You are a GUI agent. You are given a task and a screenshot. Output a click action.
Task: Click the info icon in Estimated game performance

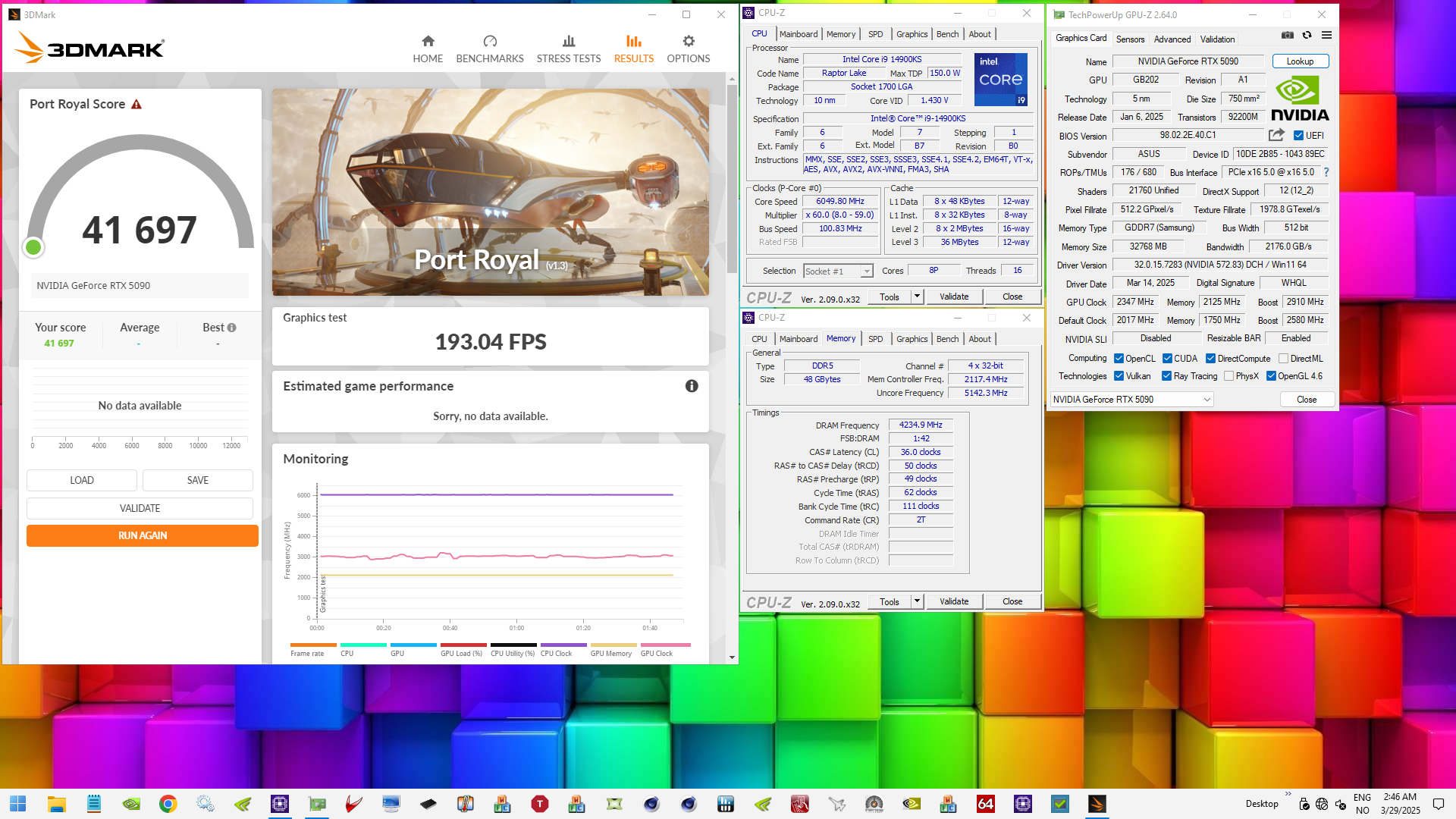coord(692,386)
